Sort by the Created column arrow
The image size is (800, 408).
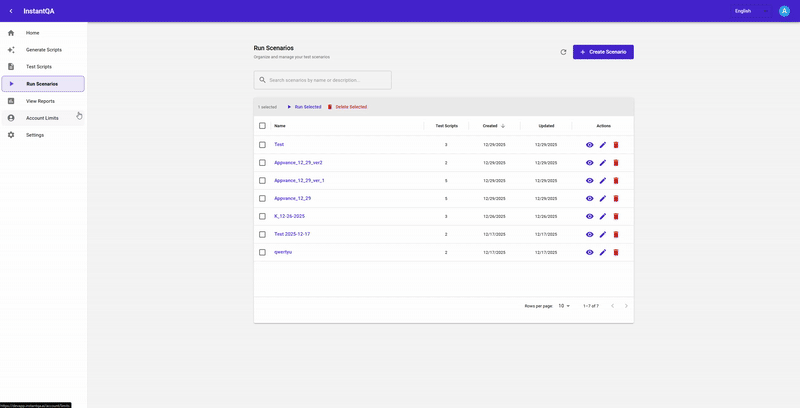(x=503, y=126)
